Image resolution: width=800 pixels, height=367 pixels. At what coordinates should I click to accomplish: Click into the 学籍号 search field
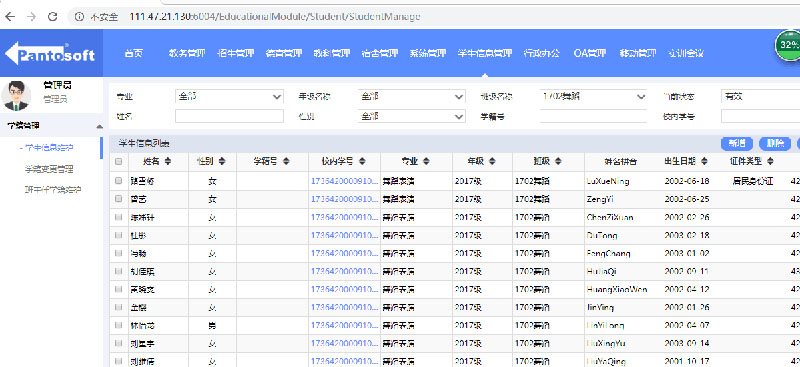593,116
